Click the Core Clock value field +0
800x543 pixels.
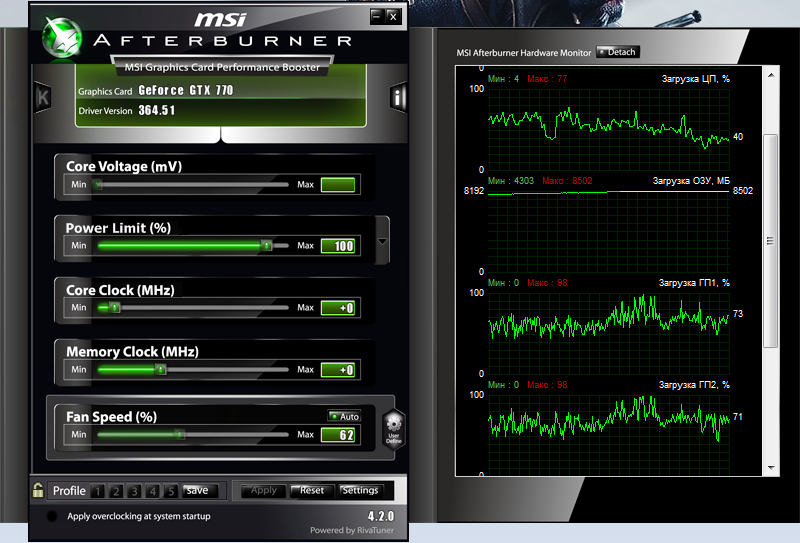point(338,308)
